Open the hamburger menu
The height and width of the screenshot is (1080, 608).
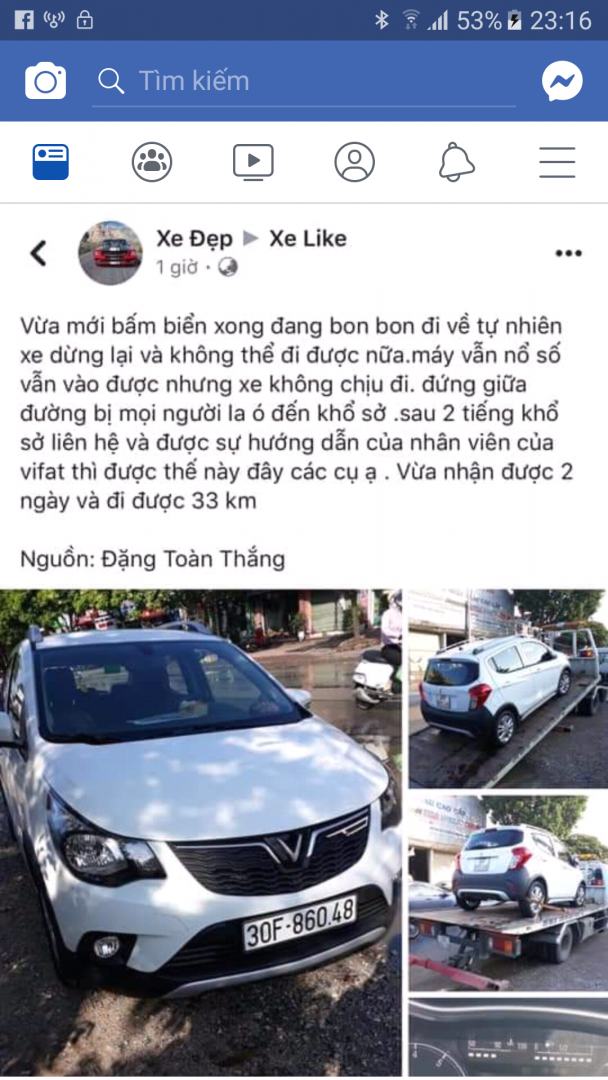557,163
